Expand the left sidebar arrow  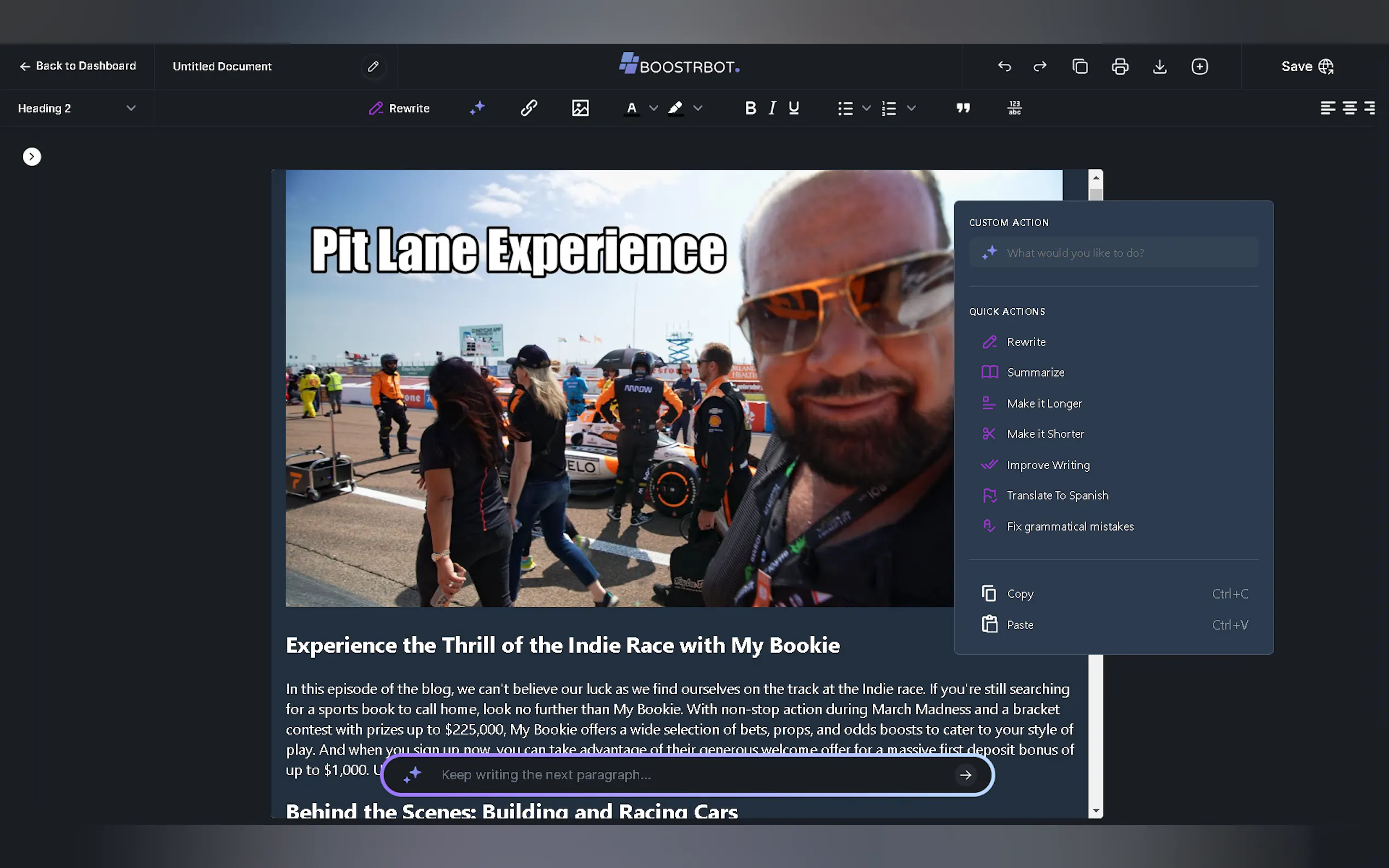32,157
